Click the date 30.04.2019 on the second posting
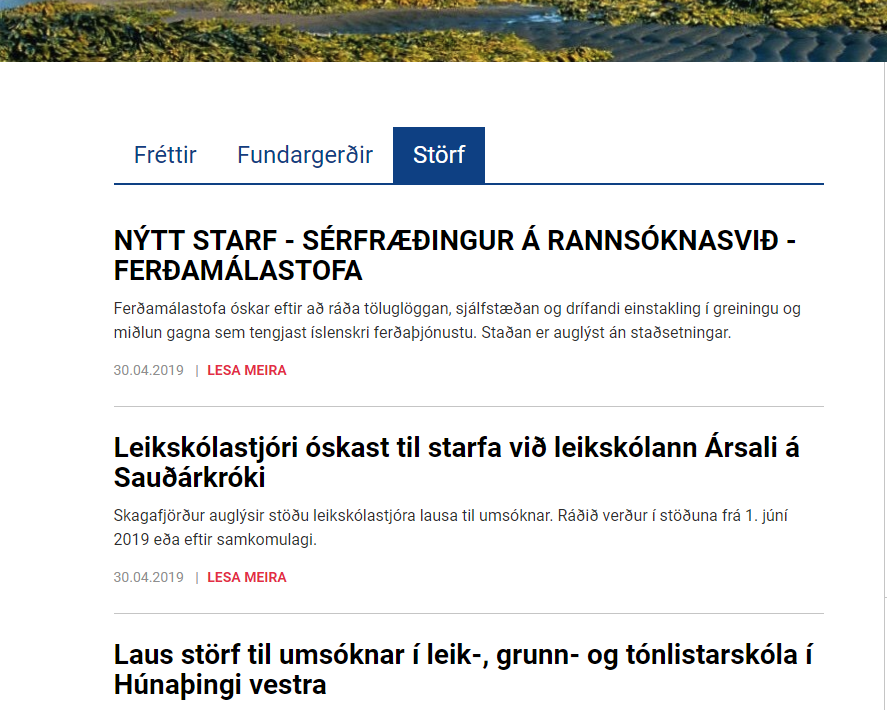 point(148,577)
